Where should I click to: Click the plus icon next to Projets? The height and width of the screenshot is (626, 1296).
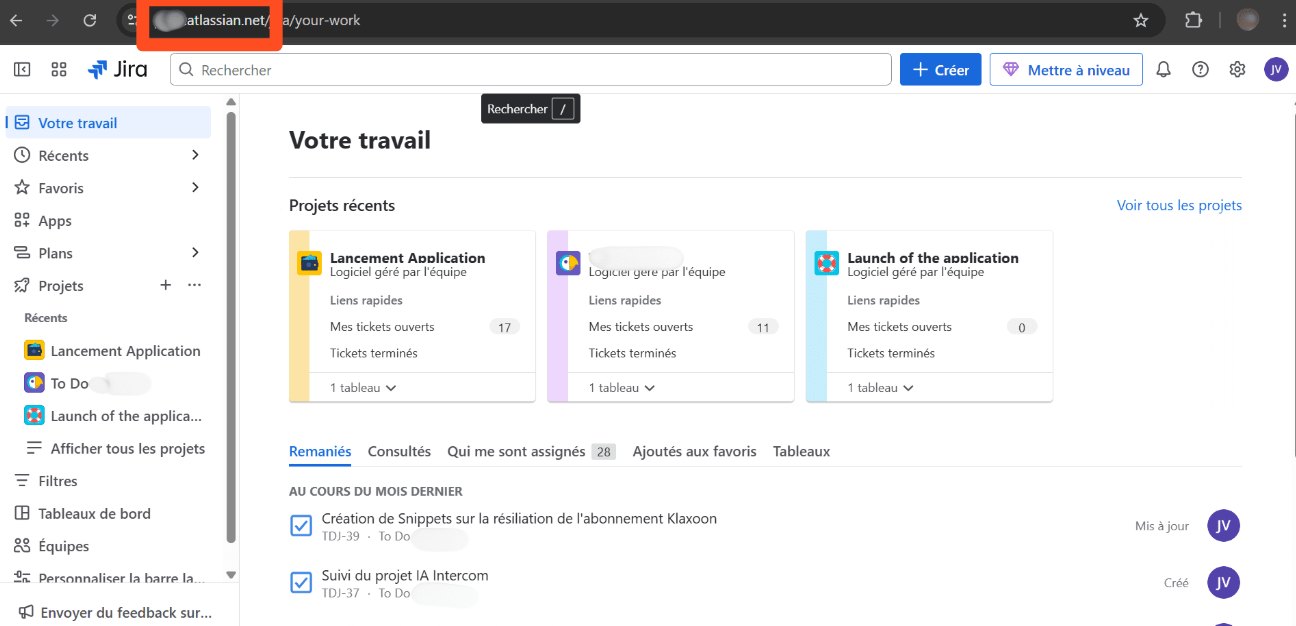click(166, 286)
